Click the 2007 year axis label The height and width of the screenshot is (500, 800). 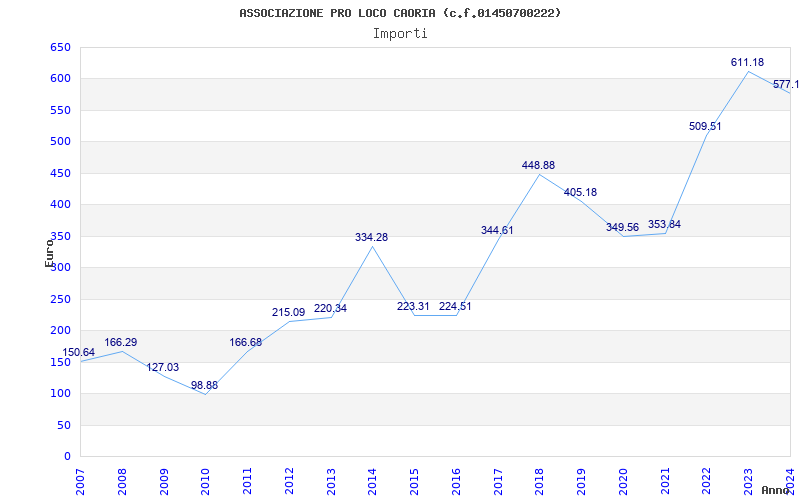pyautogui.click(x=80, y=482)
